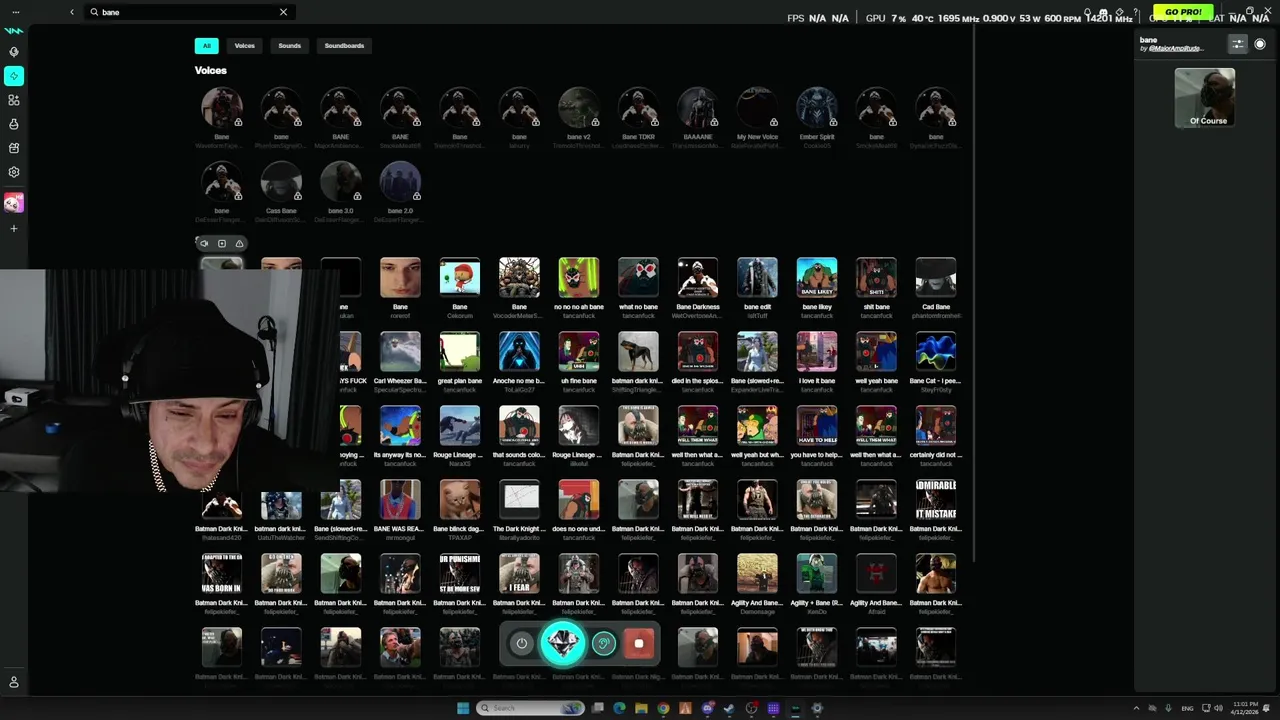Toggle the hear myself ear button
Screen dimensions: 1280x720
coord(603,644)
